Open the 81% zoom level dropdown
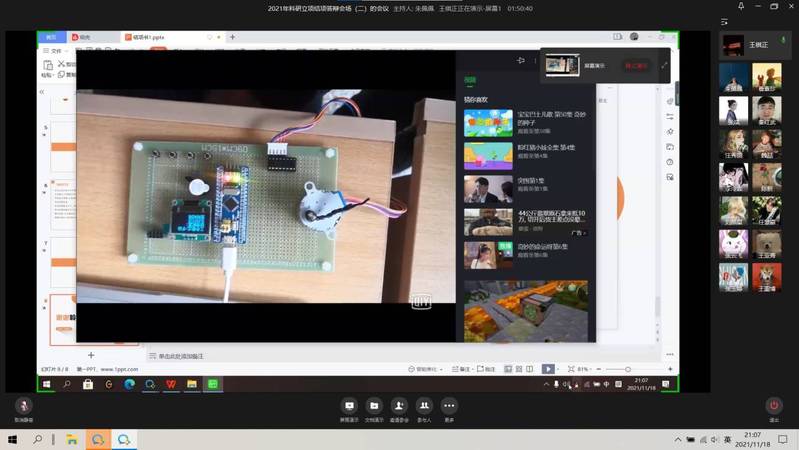 [584, 369]
